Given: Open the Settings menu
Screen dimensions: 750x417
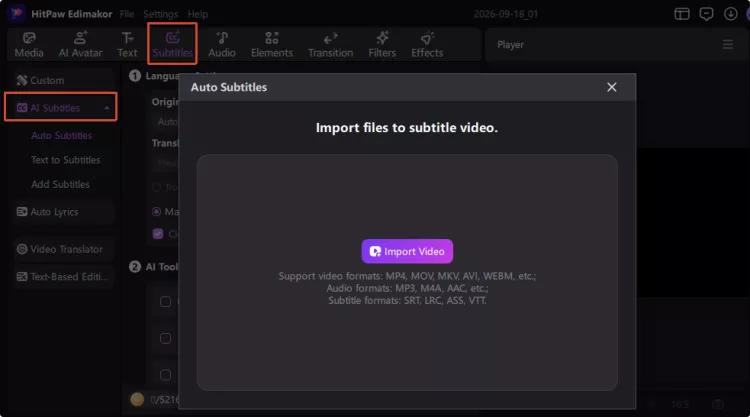Looking at the screenshot, I should (161, 14).
